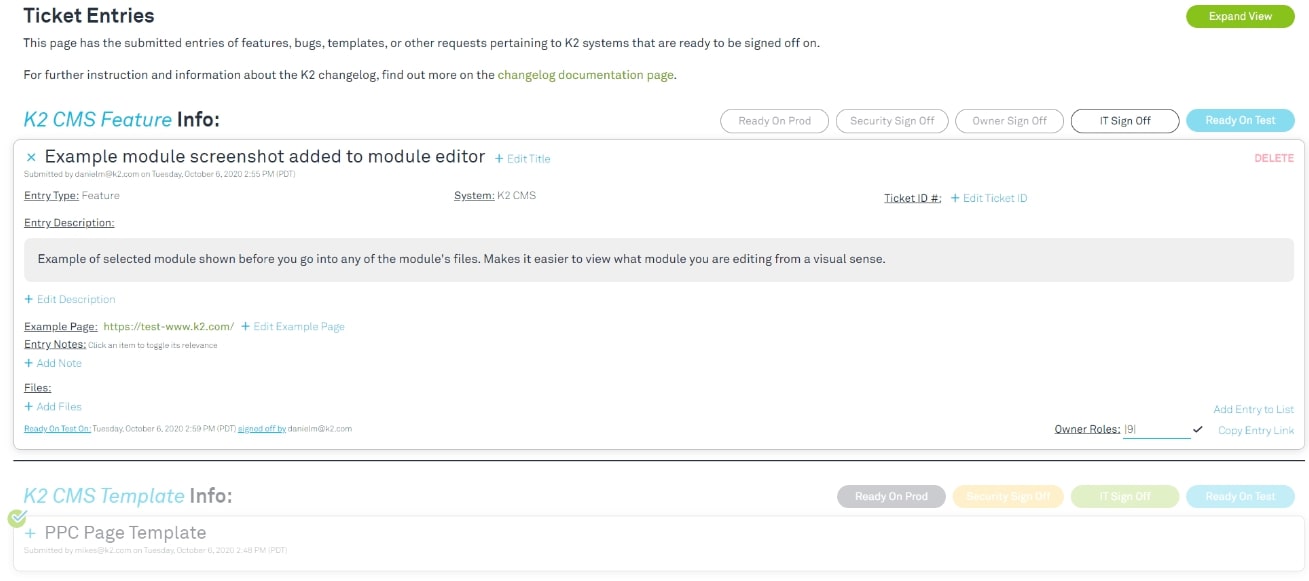The height and width of the screenshot is (581, 1309).
Task: Click into the Owner Roles input field
Action: coord(1156,430)
